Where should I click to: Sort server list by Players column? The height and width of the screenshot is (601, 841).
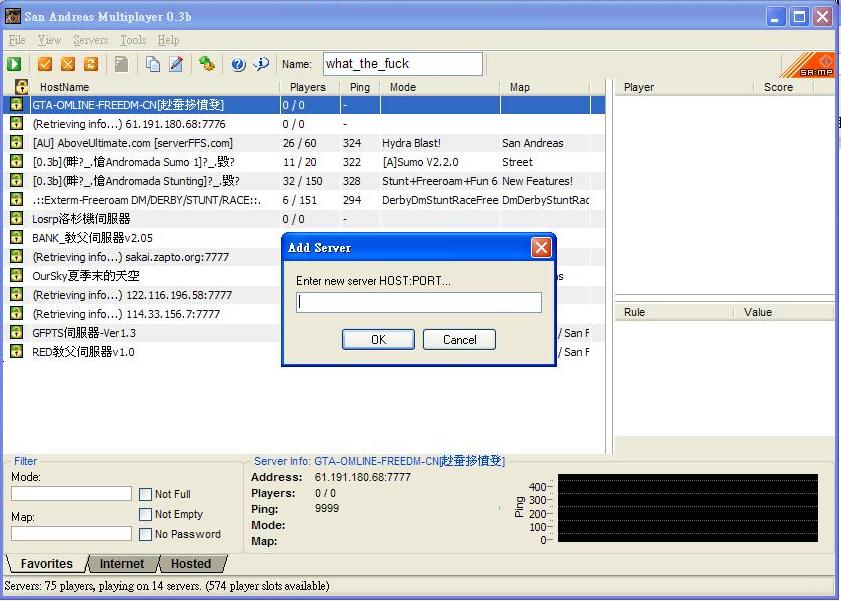pos(310,87)
